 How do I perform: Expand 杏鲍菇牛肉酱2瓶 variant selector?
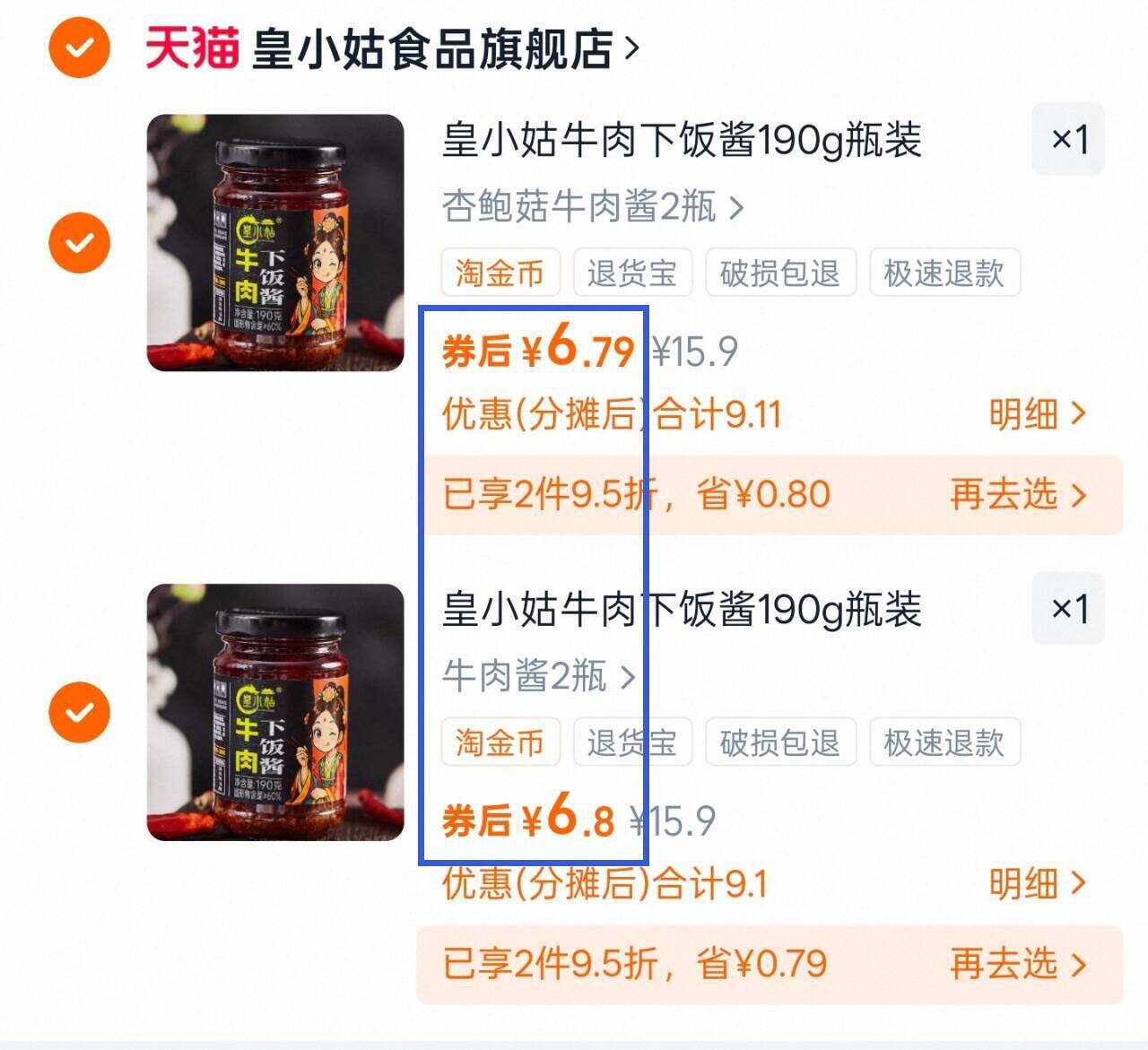pos(593,207)
